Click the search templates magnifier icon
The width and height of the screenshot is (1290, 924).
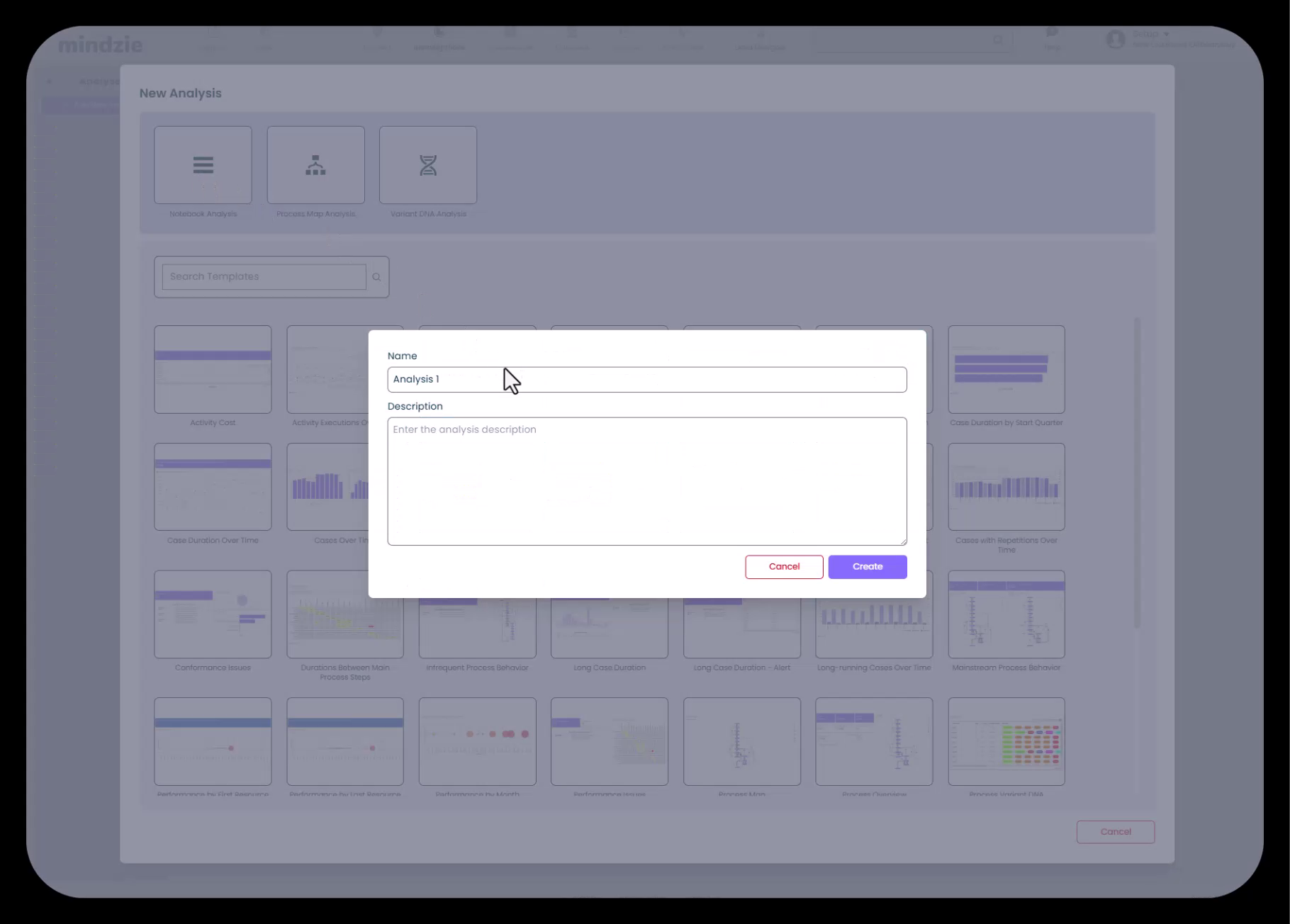click(x=376, y=277)
